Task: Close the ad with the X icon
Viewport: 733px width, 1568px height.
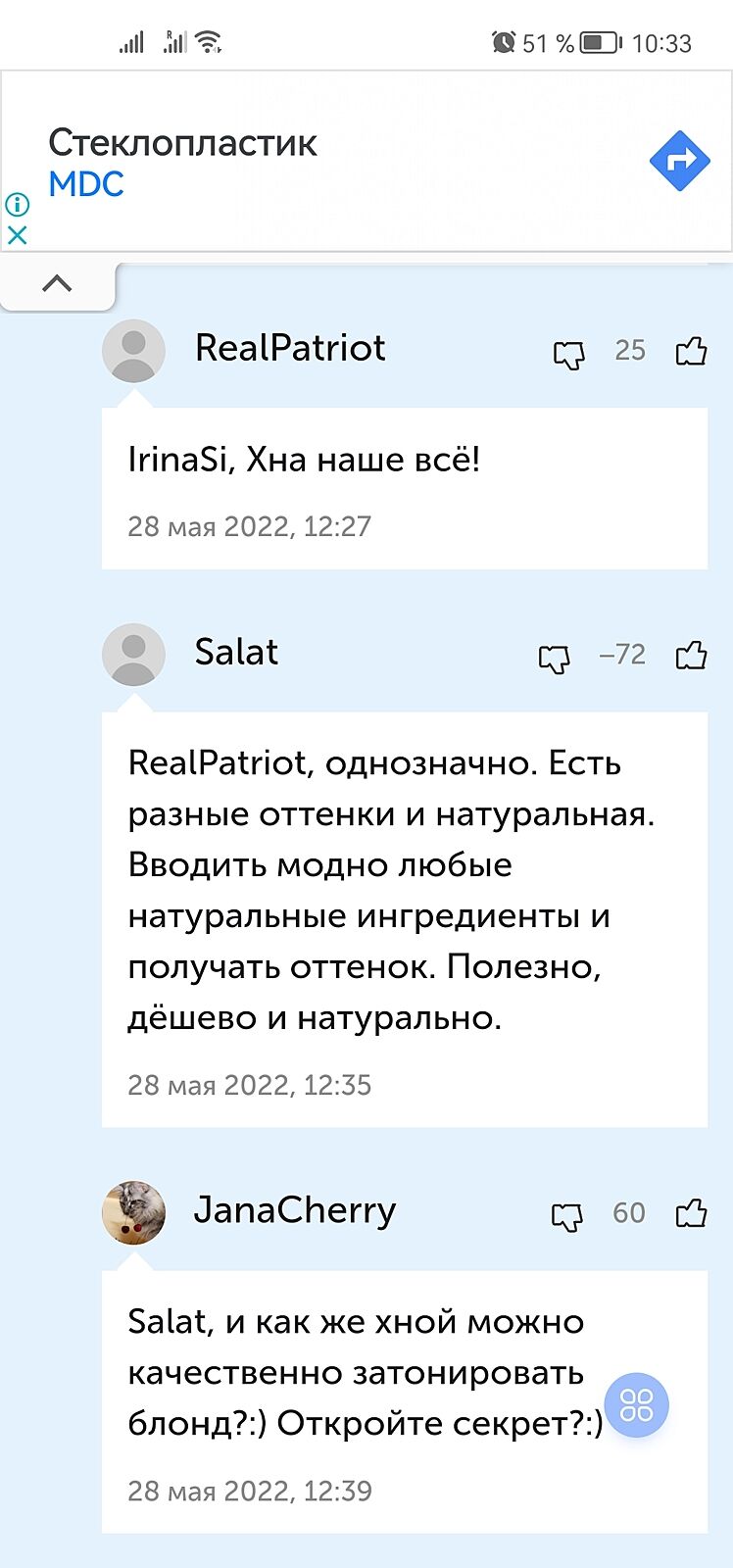Action: coord(18,235)
